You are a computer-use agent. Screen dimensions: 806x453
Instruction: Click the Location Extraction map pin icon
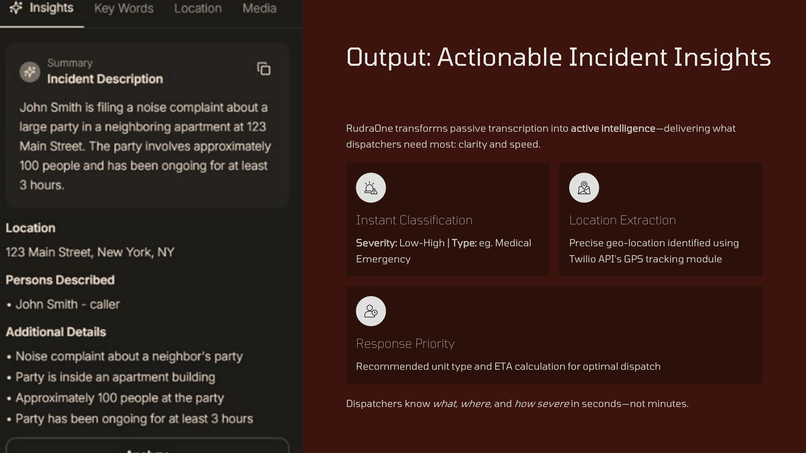[584, 188]
